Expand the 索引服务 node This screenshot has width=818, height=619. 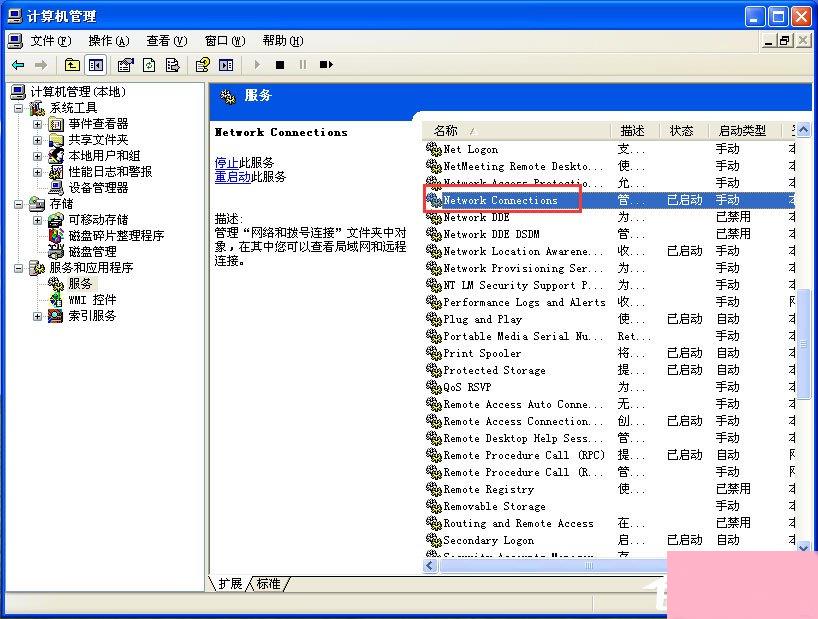(37, 316)
